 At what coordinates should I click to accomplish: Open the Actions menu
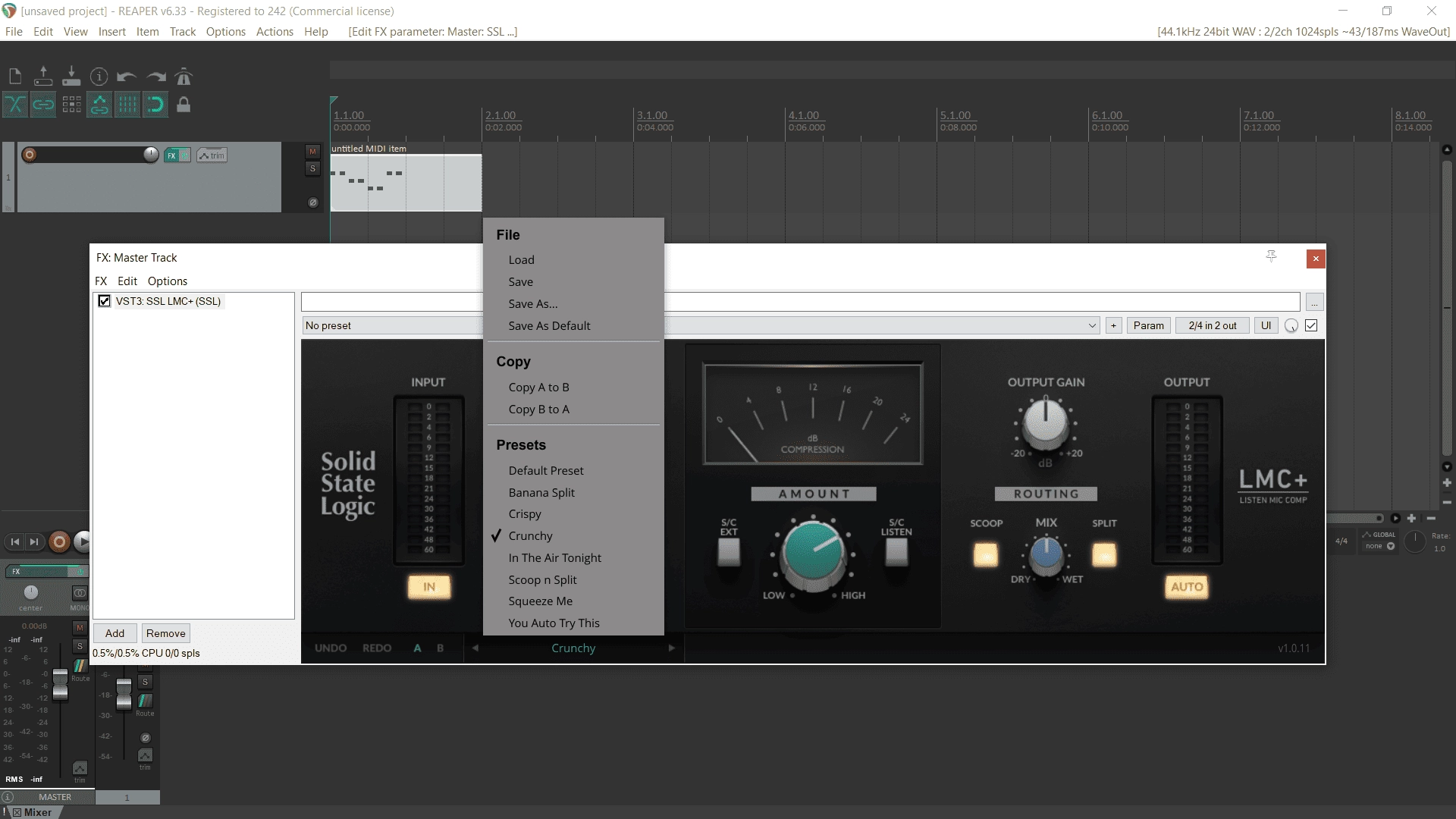point(275,32)
